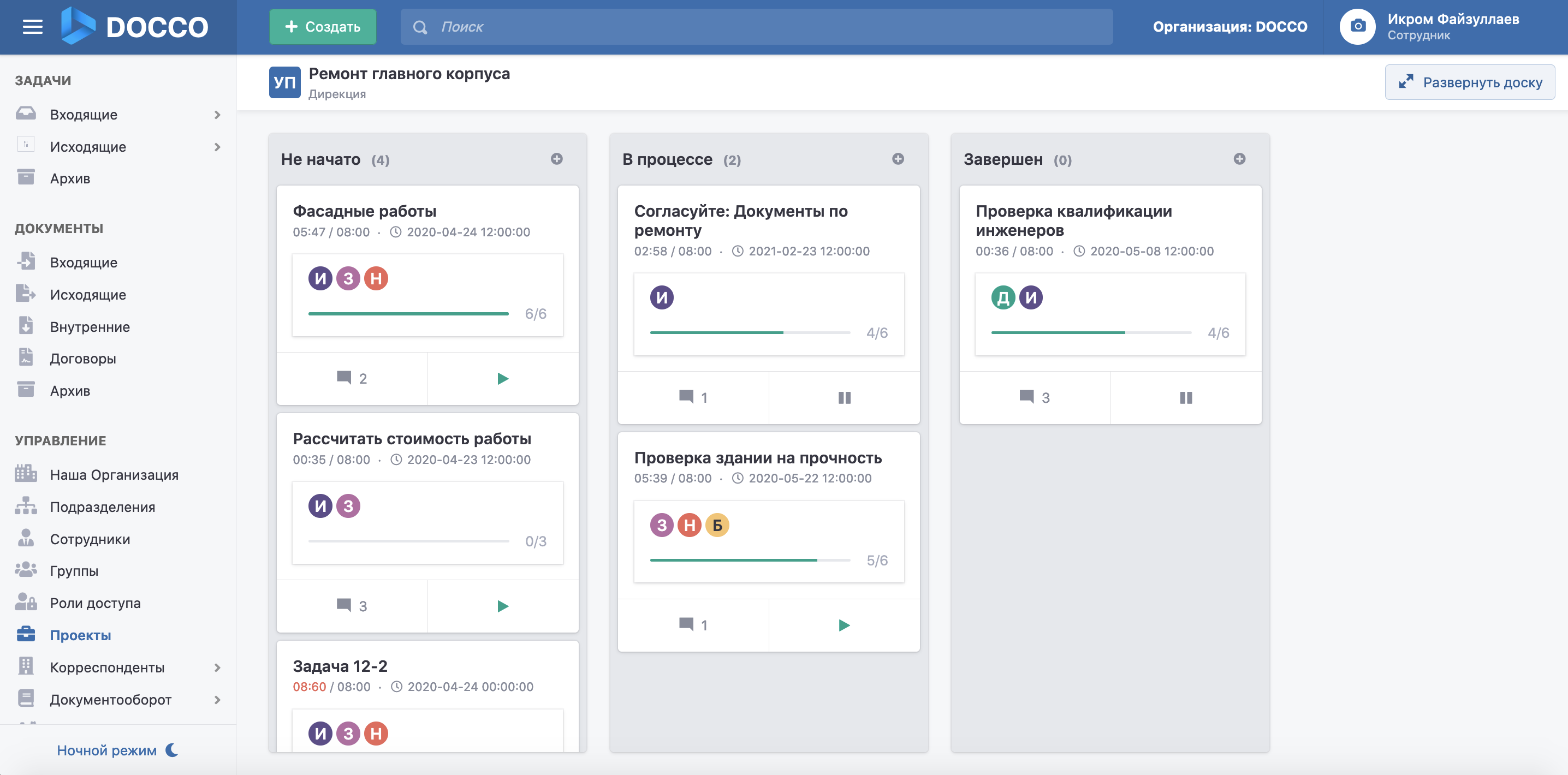Click the Согласуйте card 4/6 progress bar
Image resolution: width=1568 pixels, height=775 pixels.
click(750, 333)
